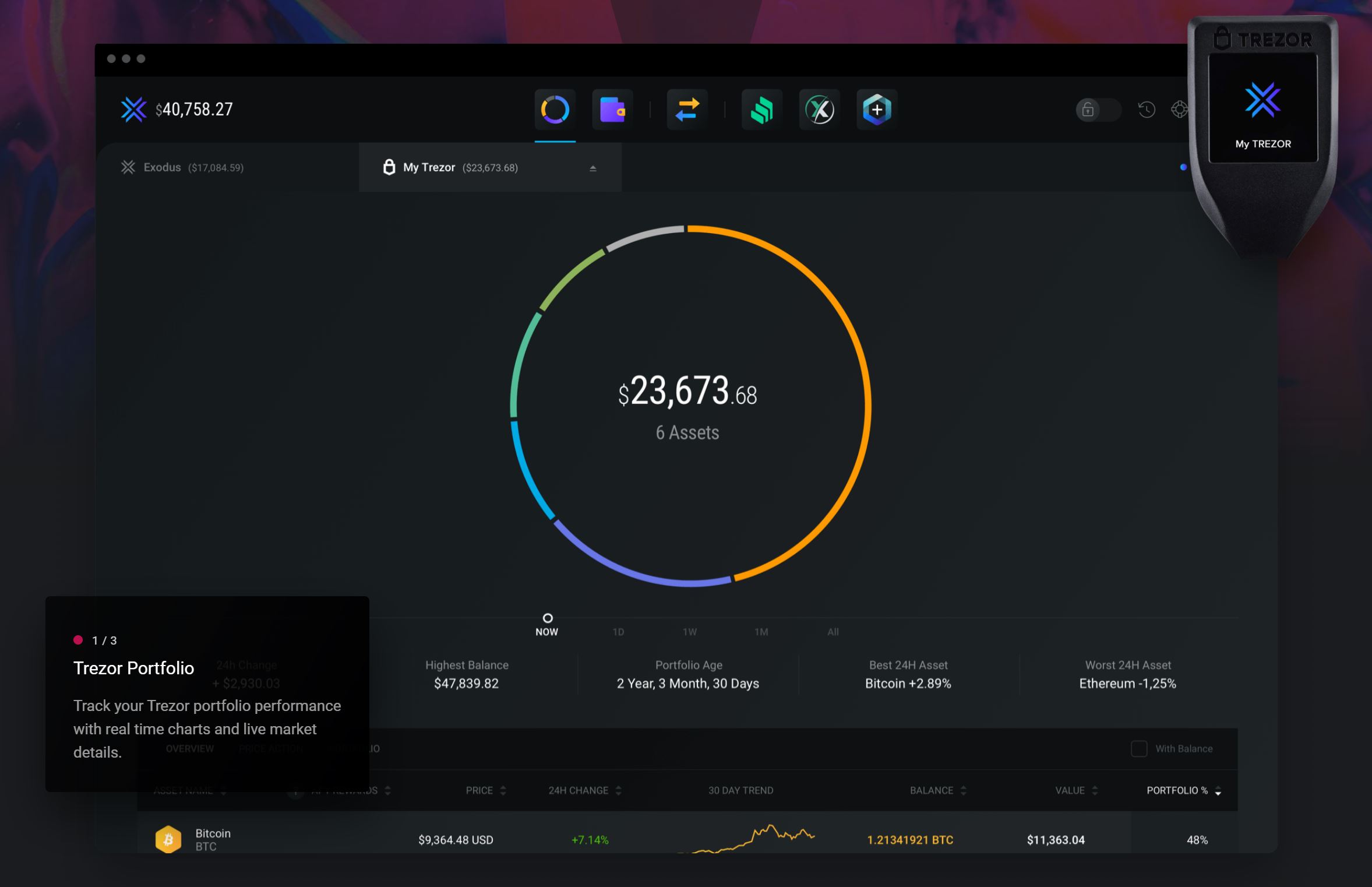Click Bitcoin balance 1.21341921 BTC
1372x887 pixels.
(910, 840)
